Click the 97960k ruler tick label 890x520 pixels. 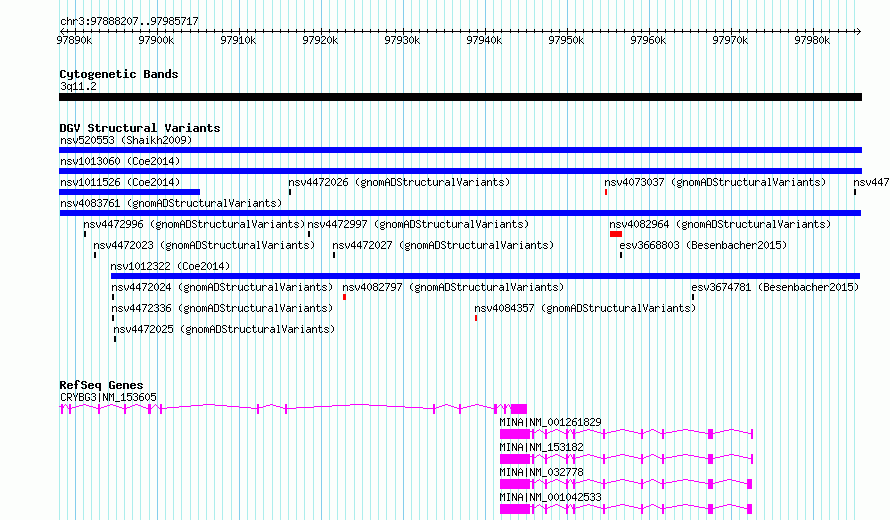(x=648, y=40)
